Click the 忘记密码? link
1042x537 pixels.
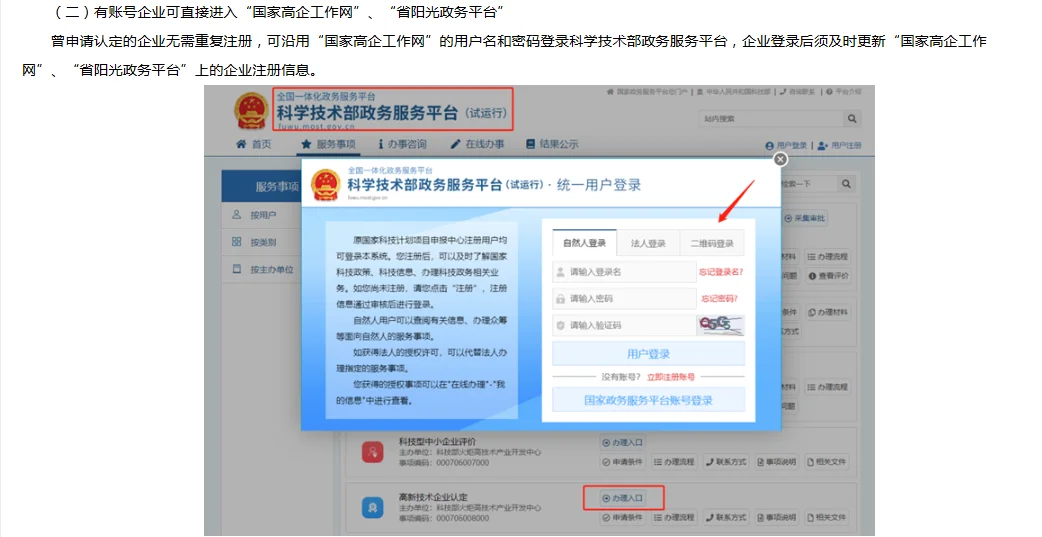coord(719,299)
